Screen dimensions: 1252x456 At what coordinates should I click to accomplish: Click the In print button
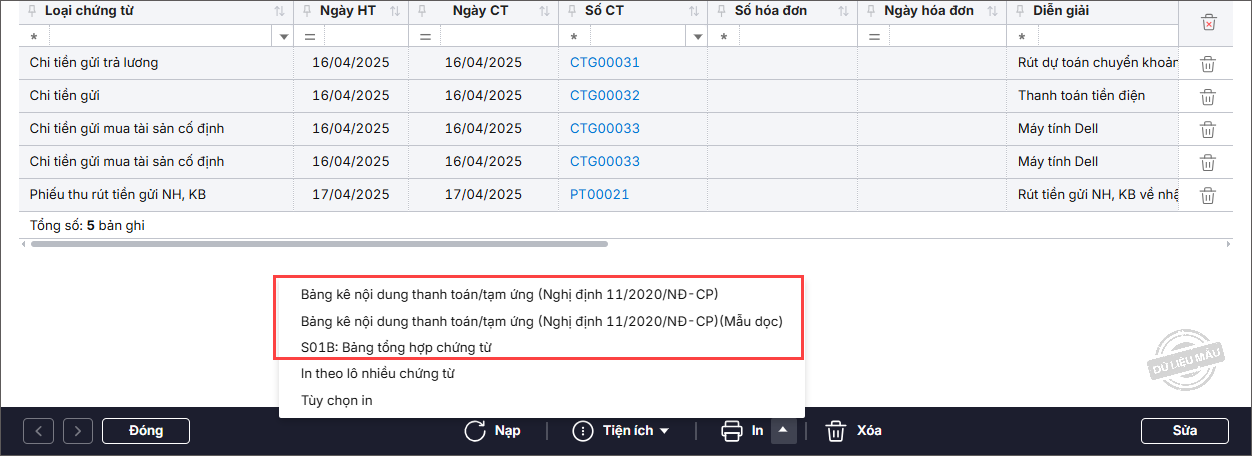point(743,431)
